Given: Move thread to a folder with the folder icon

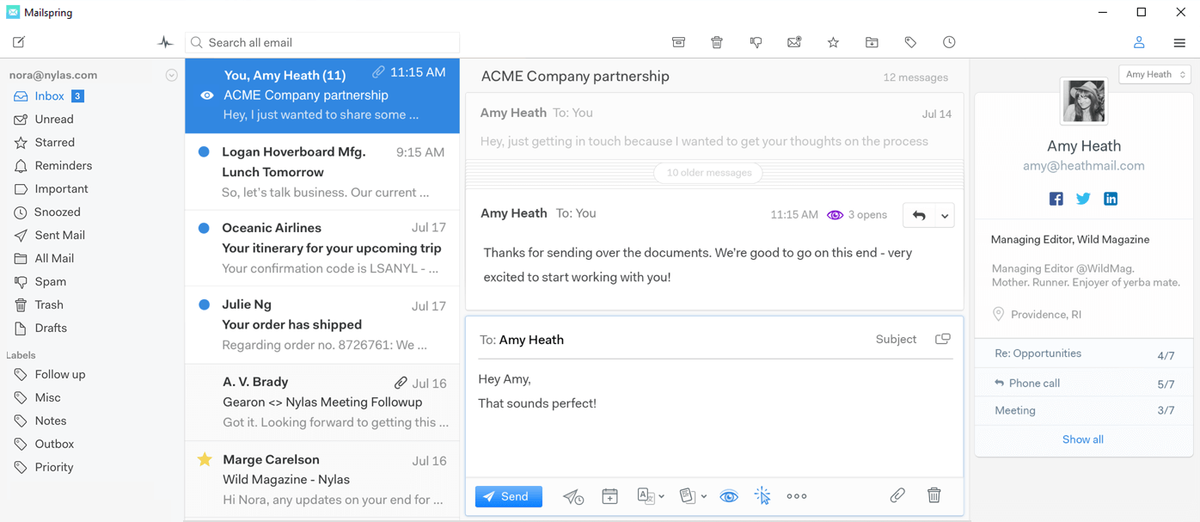Looking at the screenshot, I should [x=872, y=42].
